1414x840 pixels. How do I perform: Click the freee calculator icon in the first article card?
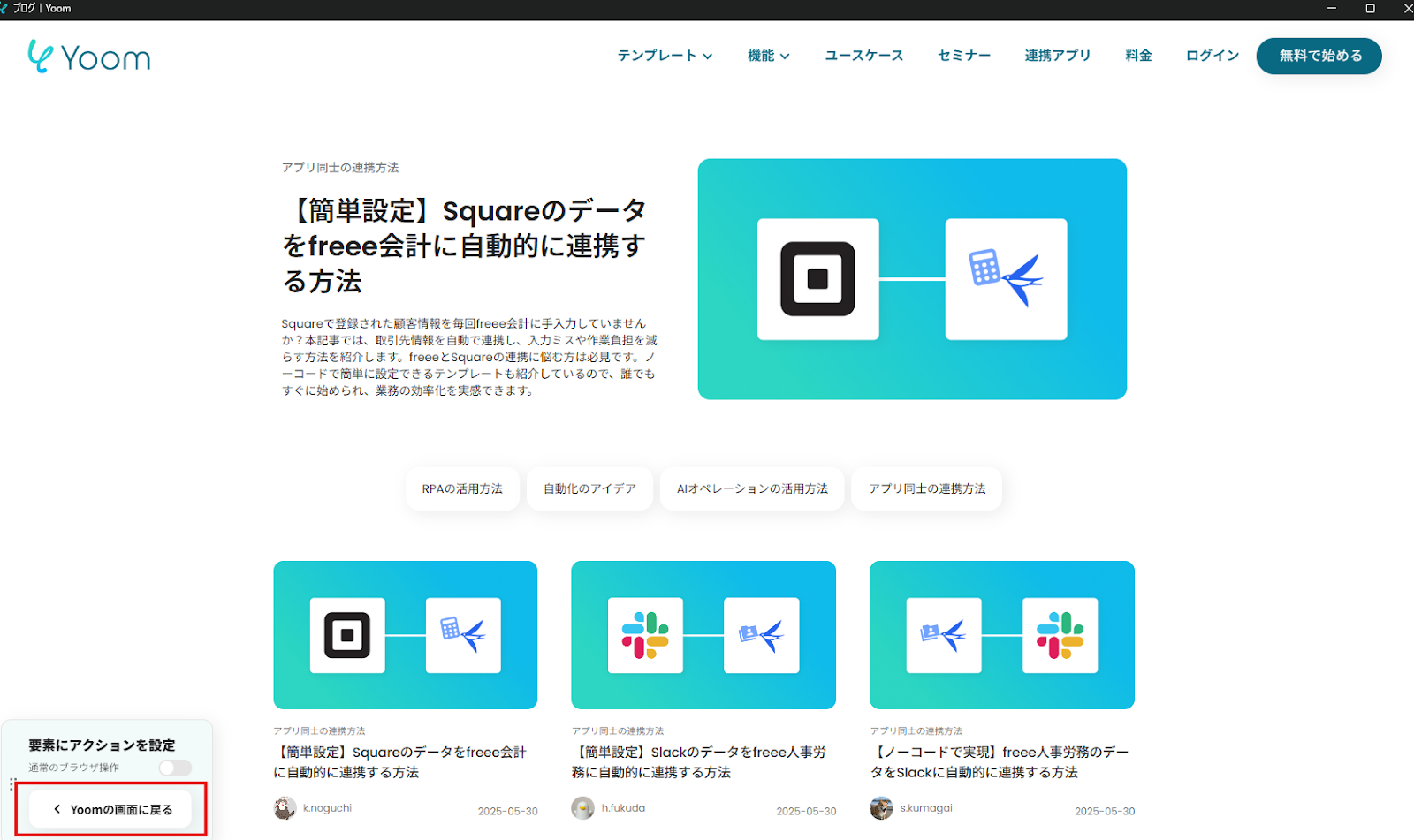pyautogui.click(x=463, y=635)
